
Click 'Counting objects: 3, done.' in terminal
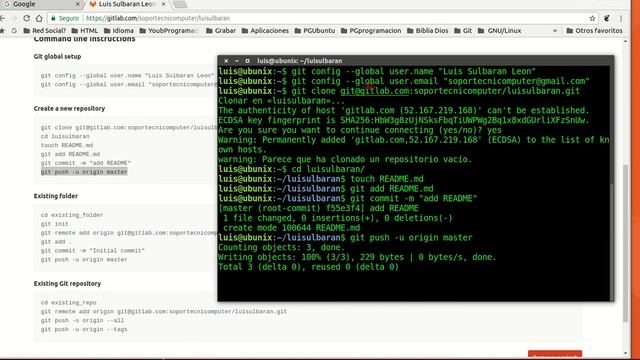pyautogui.click(x=282, y=247)
